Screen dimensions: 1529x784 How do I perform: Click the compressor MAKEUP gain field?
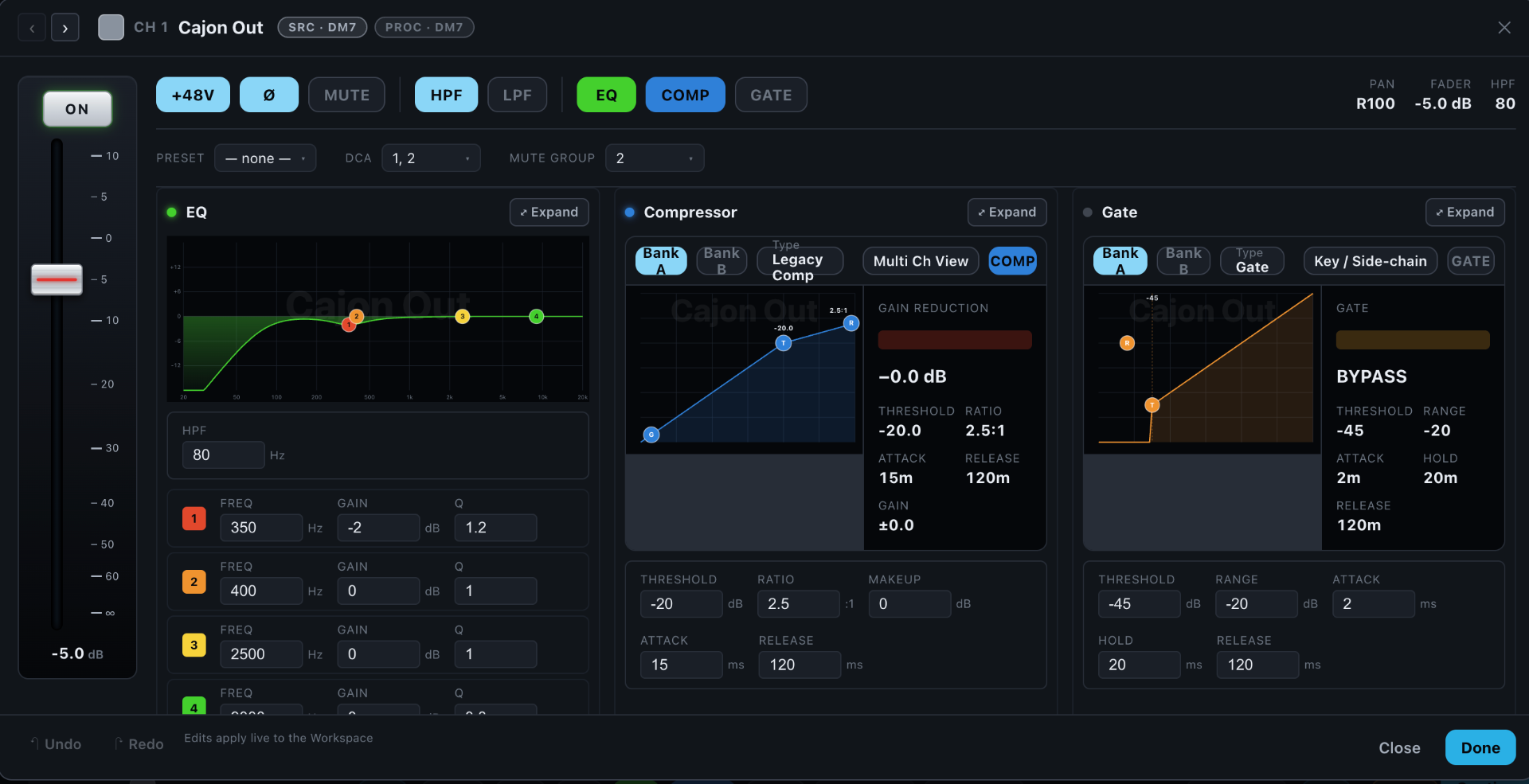(909, 604)
